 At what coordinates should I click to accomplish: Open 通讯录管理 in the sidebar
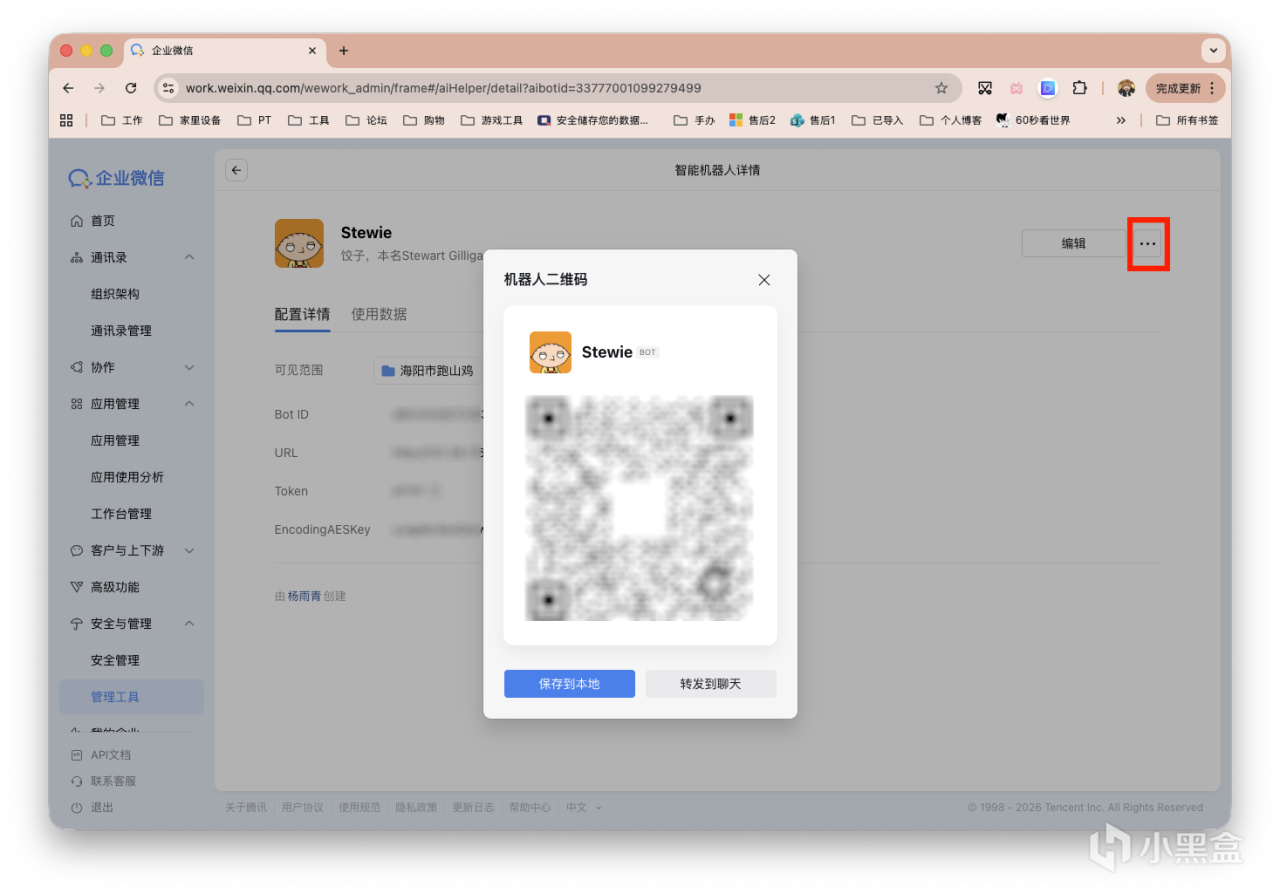pyautogui.click(x=121, y=331)
